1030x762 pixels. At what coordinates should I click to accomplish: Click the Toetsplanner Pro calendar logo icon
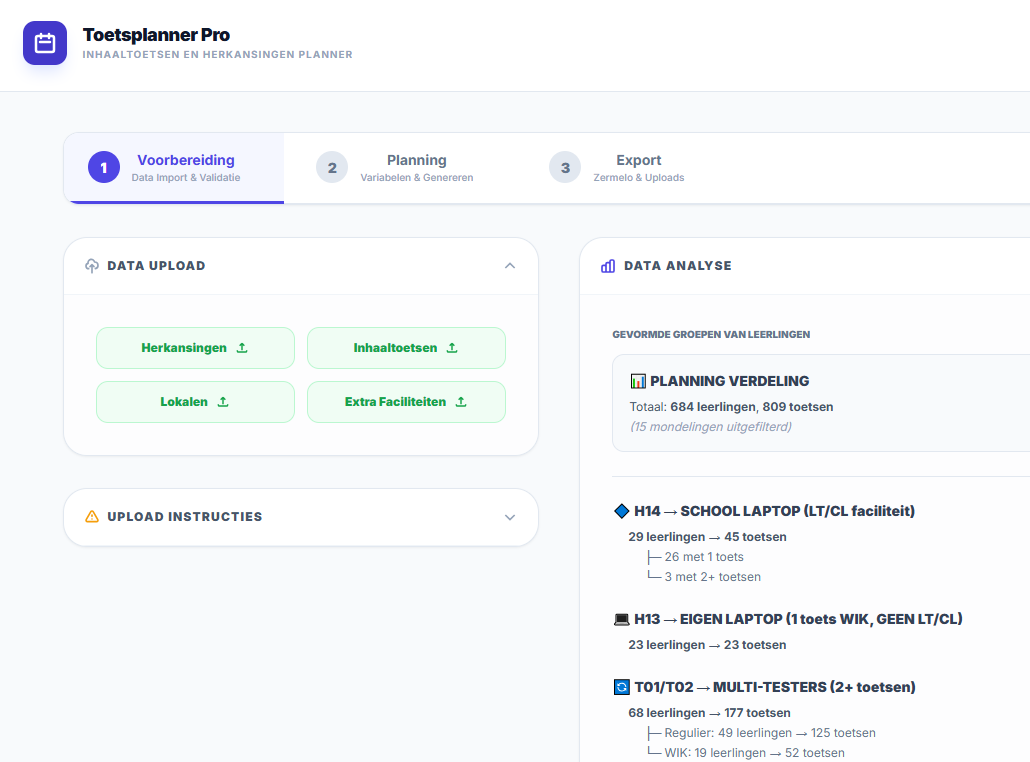[45, 43]
